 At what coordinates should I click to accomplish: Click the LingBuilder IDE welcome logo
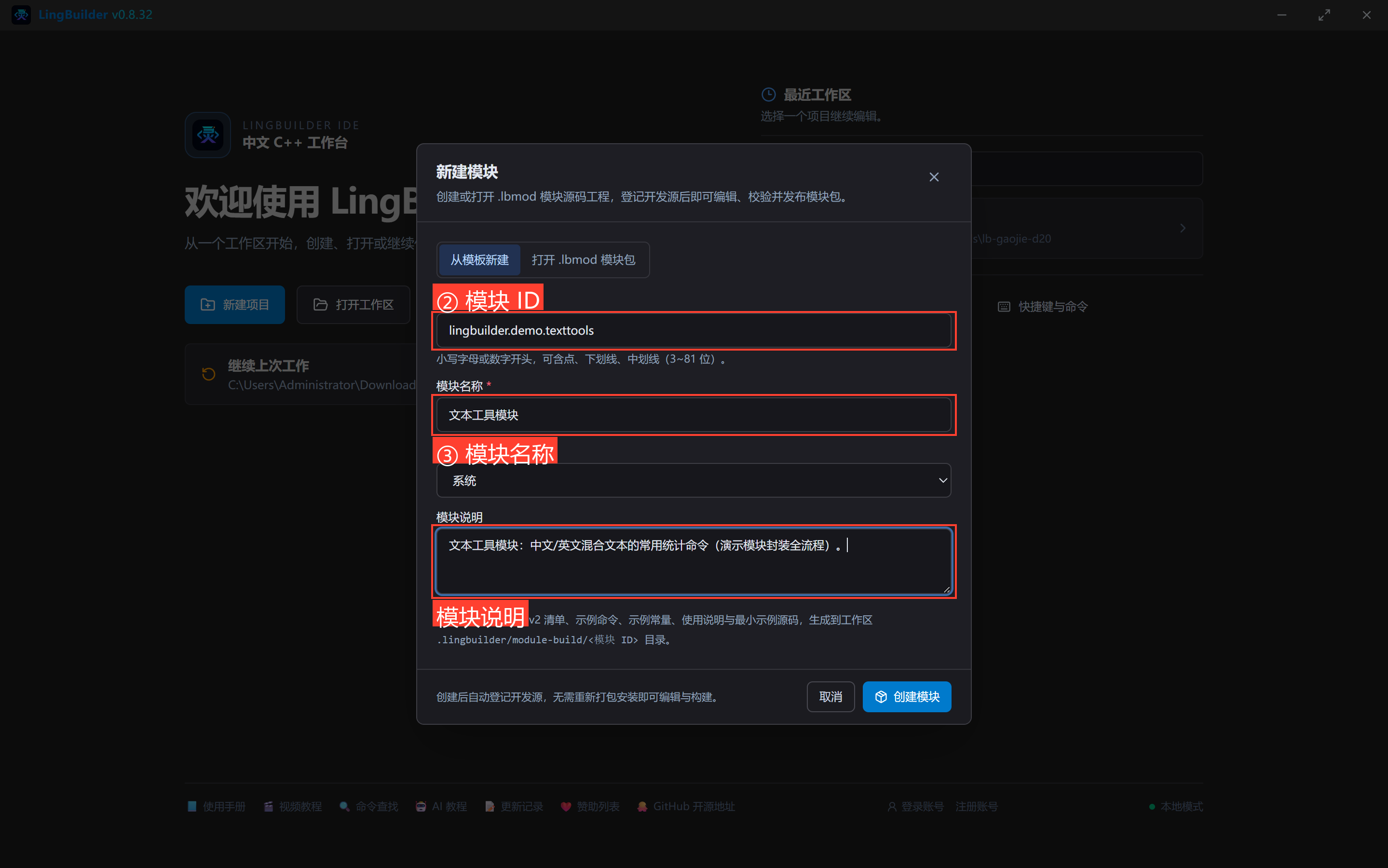coord(208,135)
